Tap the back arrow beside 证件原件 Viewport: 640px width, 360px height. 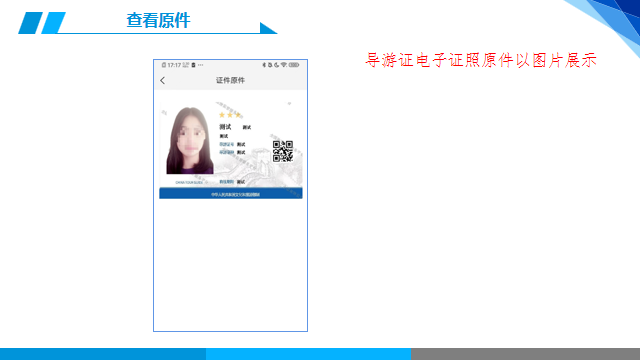163,80
